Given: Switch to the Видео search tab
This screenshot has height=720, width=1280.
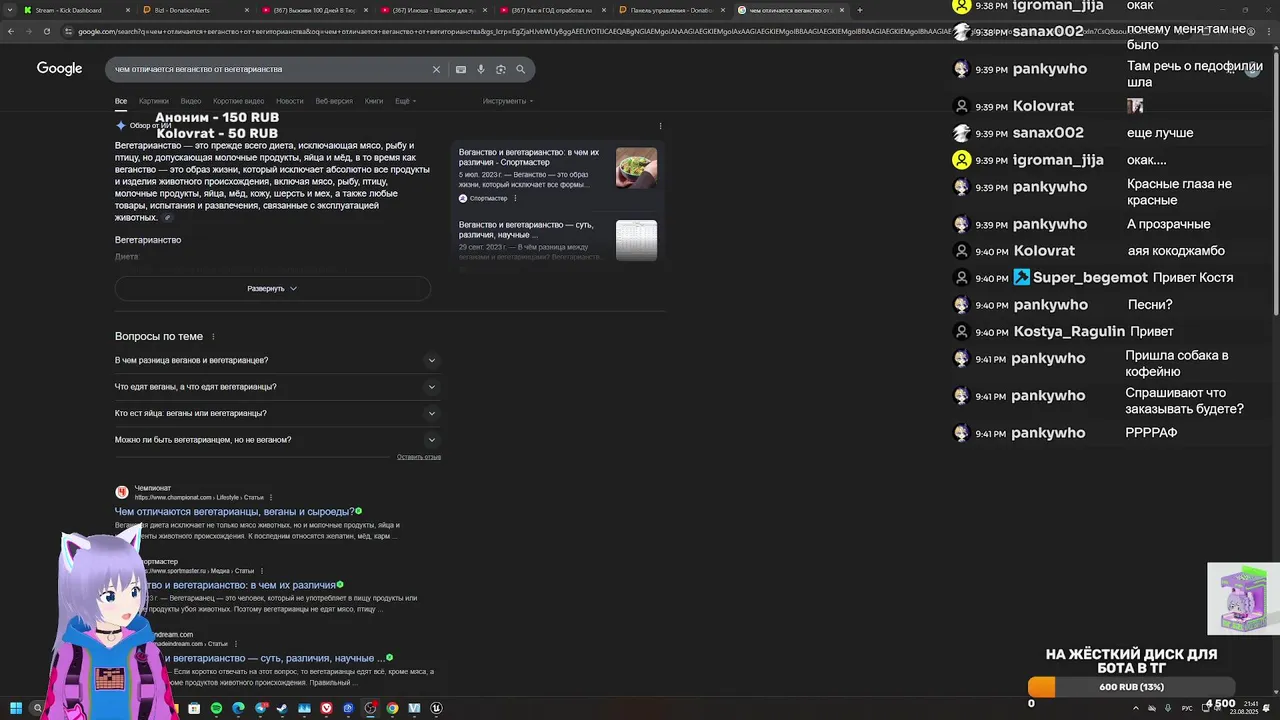Looking at the screenshot, I should tap(191, 101).
